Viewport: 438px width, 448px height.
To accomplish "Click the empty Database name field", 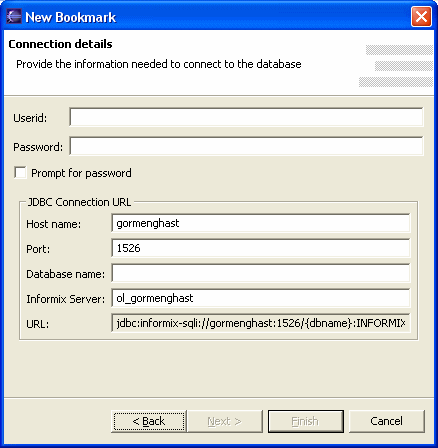I will tap(261, 273).
